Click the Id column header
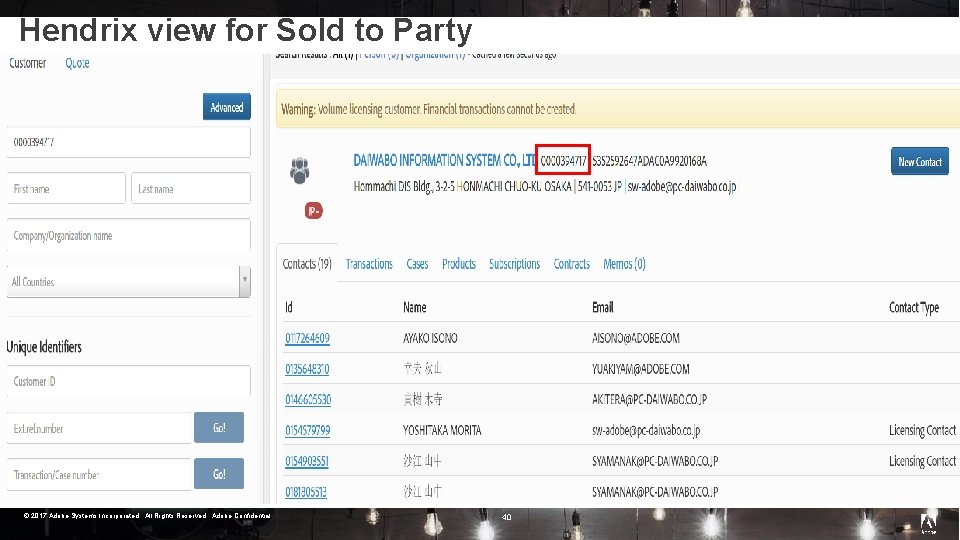This screenshot has height=540, width=960. tap(288, 307)
